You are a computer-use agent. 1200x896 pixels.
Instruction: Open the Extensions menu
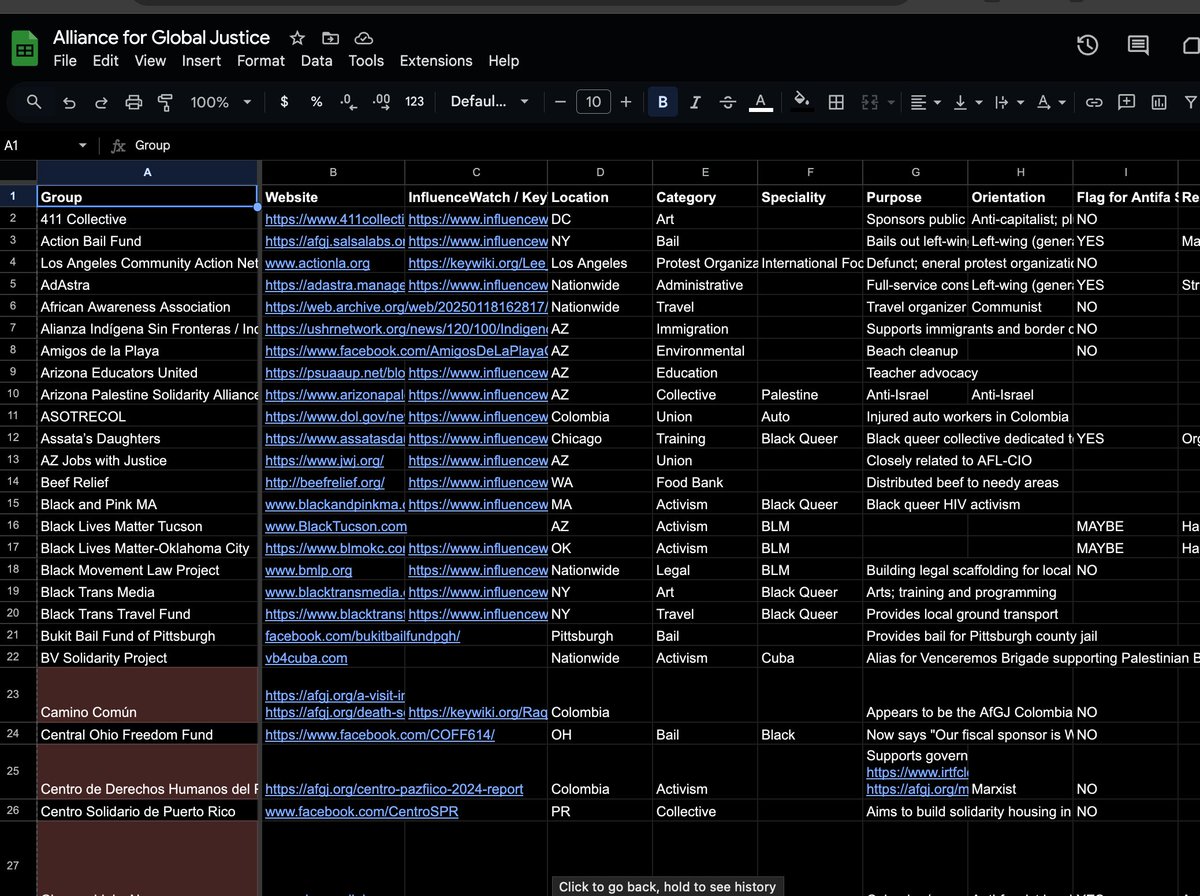pos(436,61)
